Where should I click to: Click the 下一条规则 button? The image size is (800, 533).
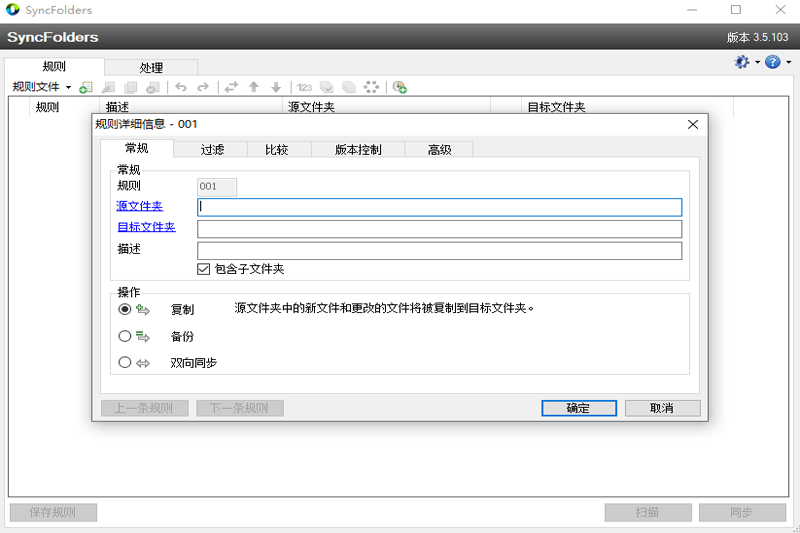(x=239, y=408)
